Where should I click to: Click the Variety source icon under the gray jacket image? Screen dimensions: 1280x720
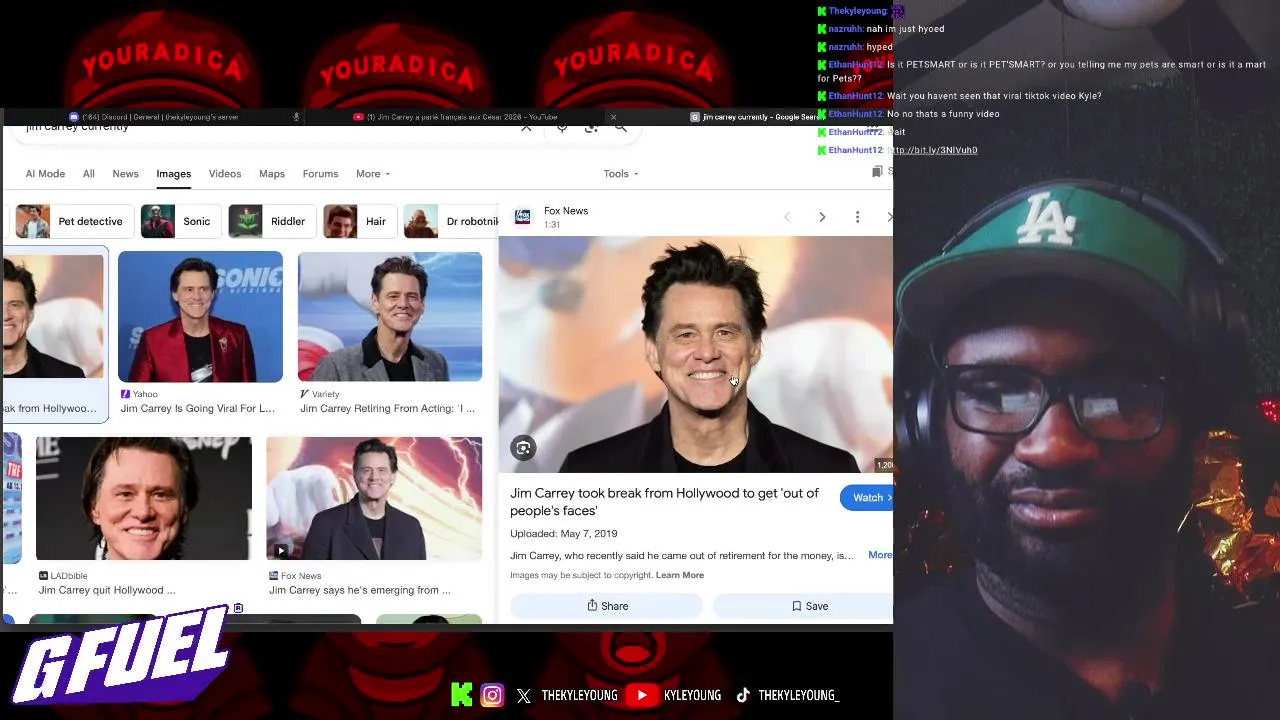pyautogui.click(x=304, y=394)
